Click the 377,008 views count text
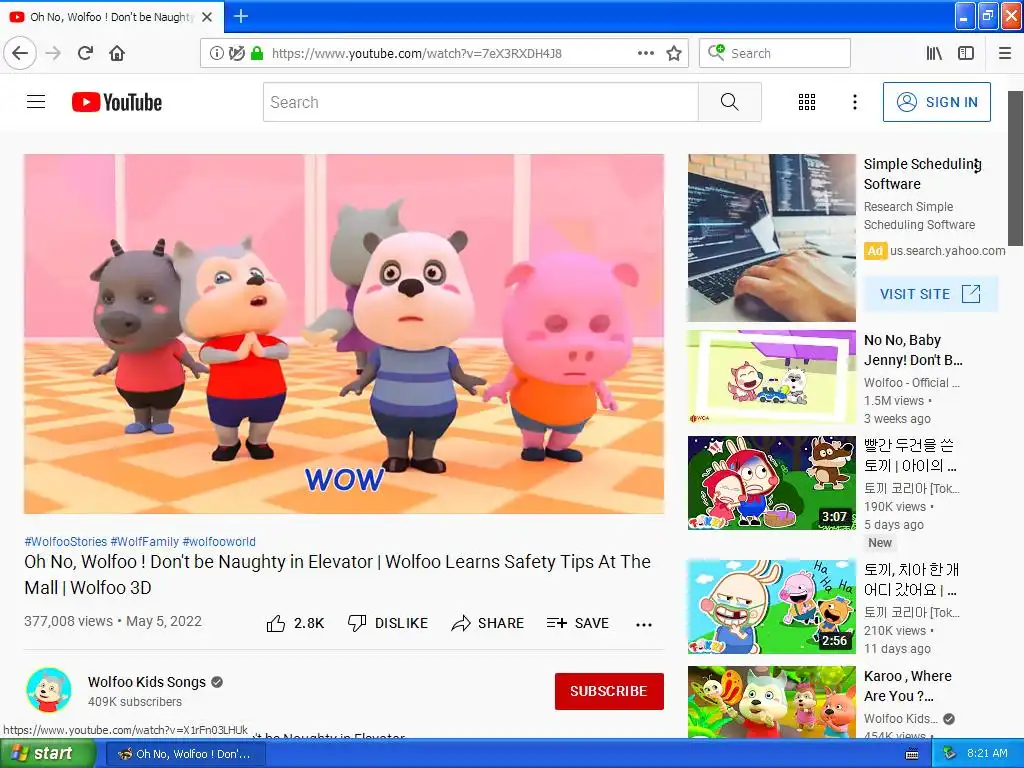Viewport: 1024px width, 768px height. (68, 621)
